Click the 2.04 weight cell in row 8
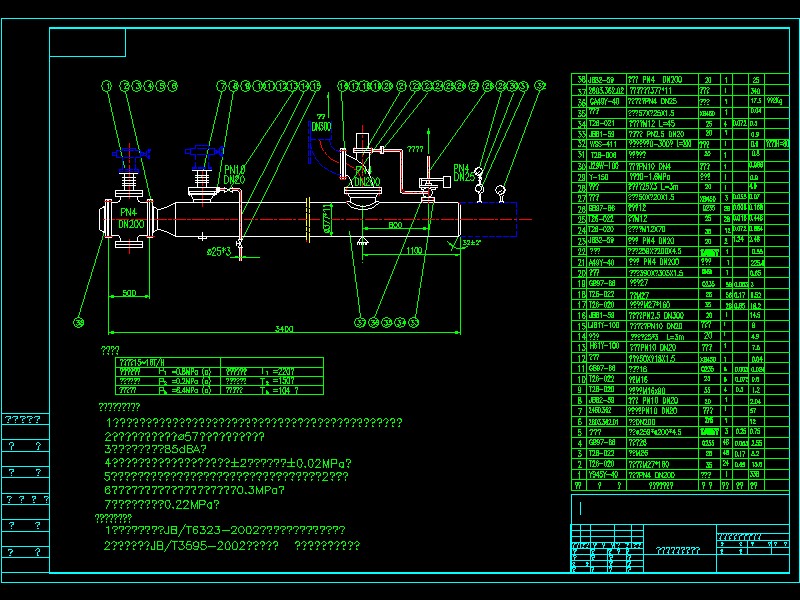Screen dimensions: 800x600 (x=756, y=401)
